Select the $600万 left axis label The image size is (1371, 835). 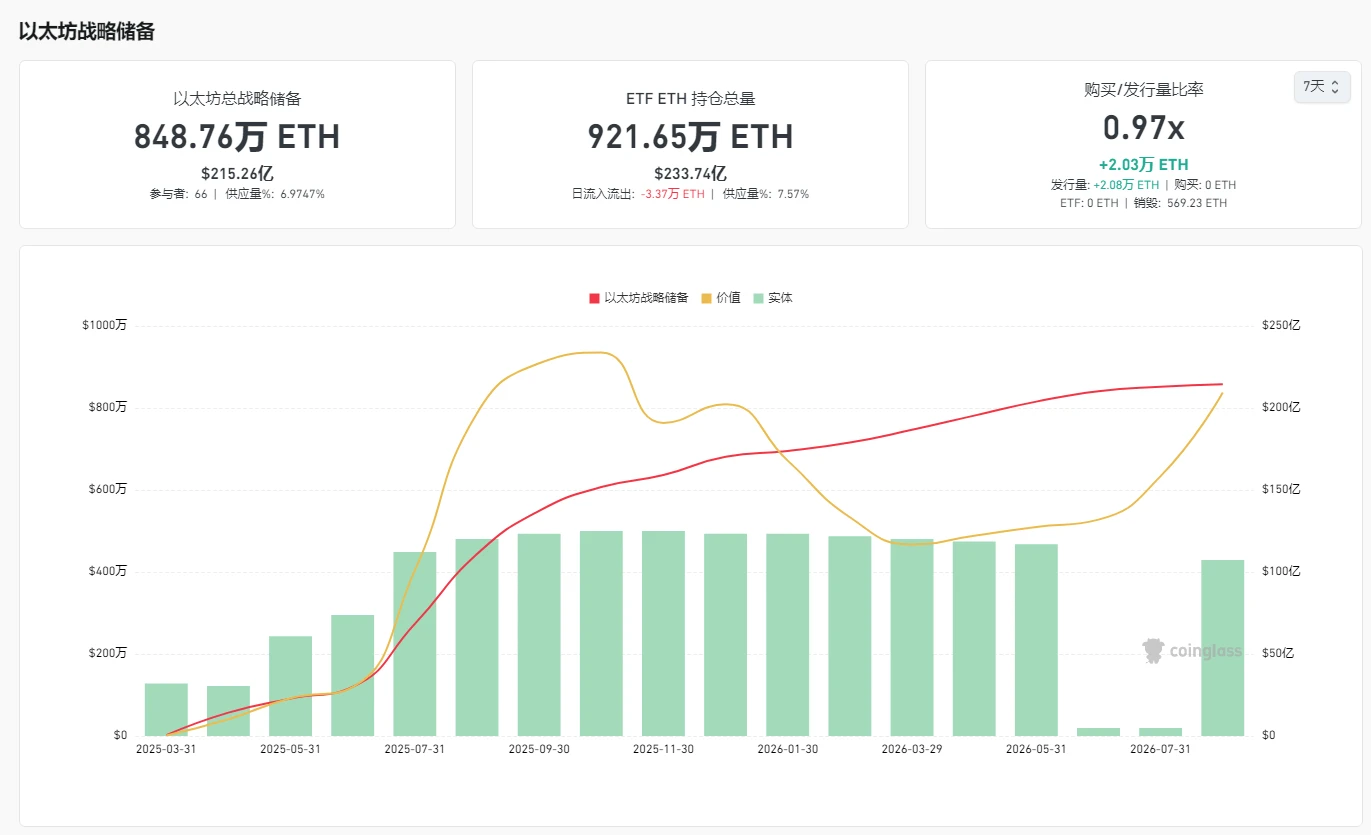pyautogui.click(x=107, y=489)
